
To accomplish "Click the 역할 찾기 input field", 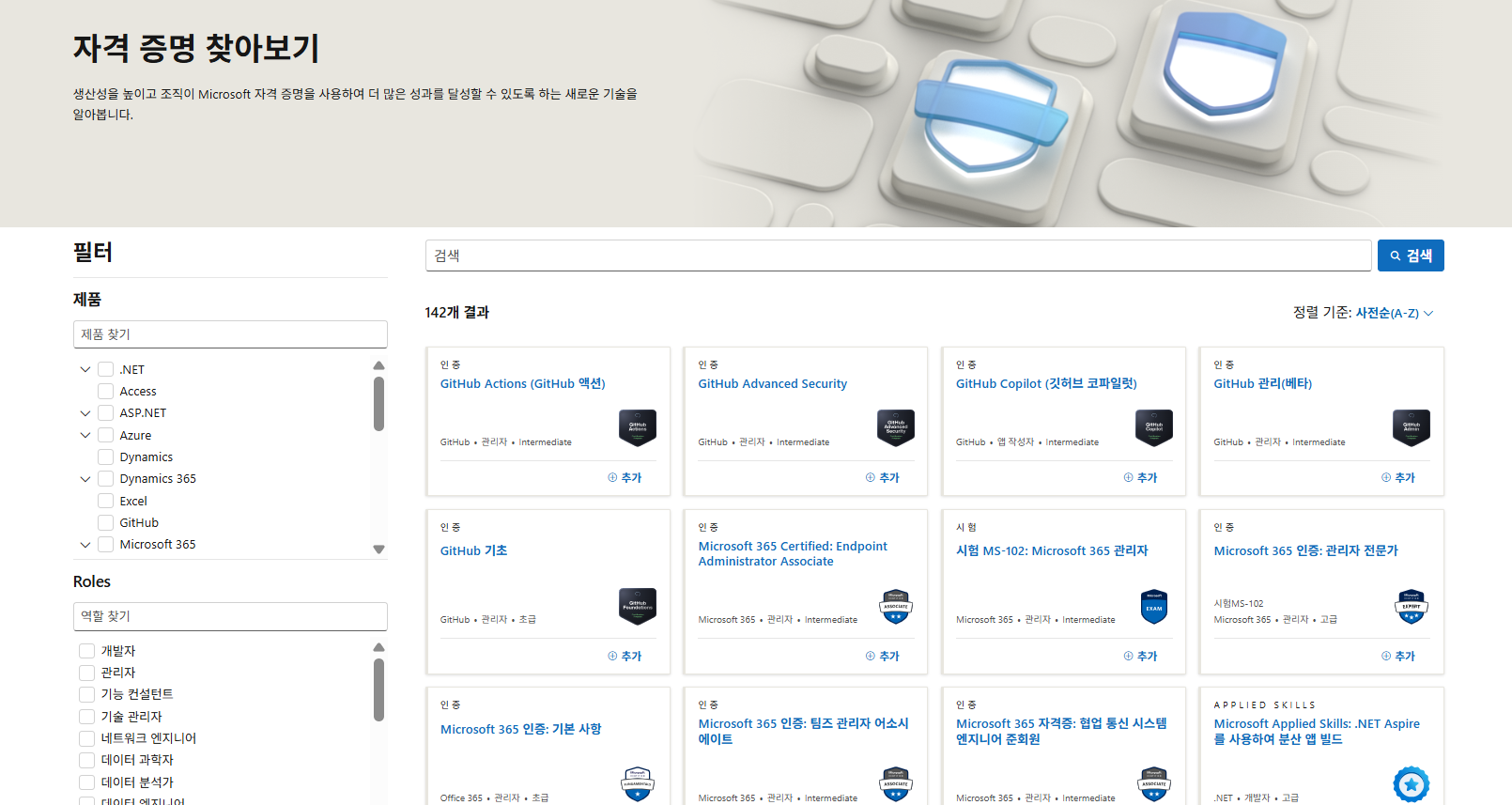I will (230, 616).
